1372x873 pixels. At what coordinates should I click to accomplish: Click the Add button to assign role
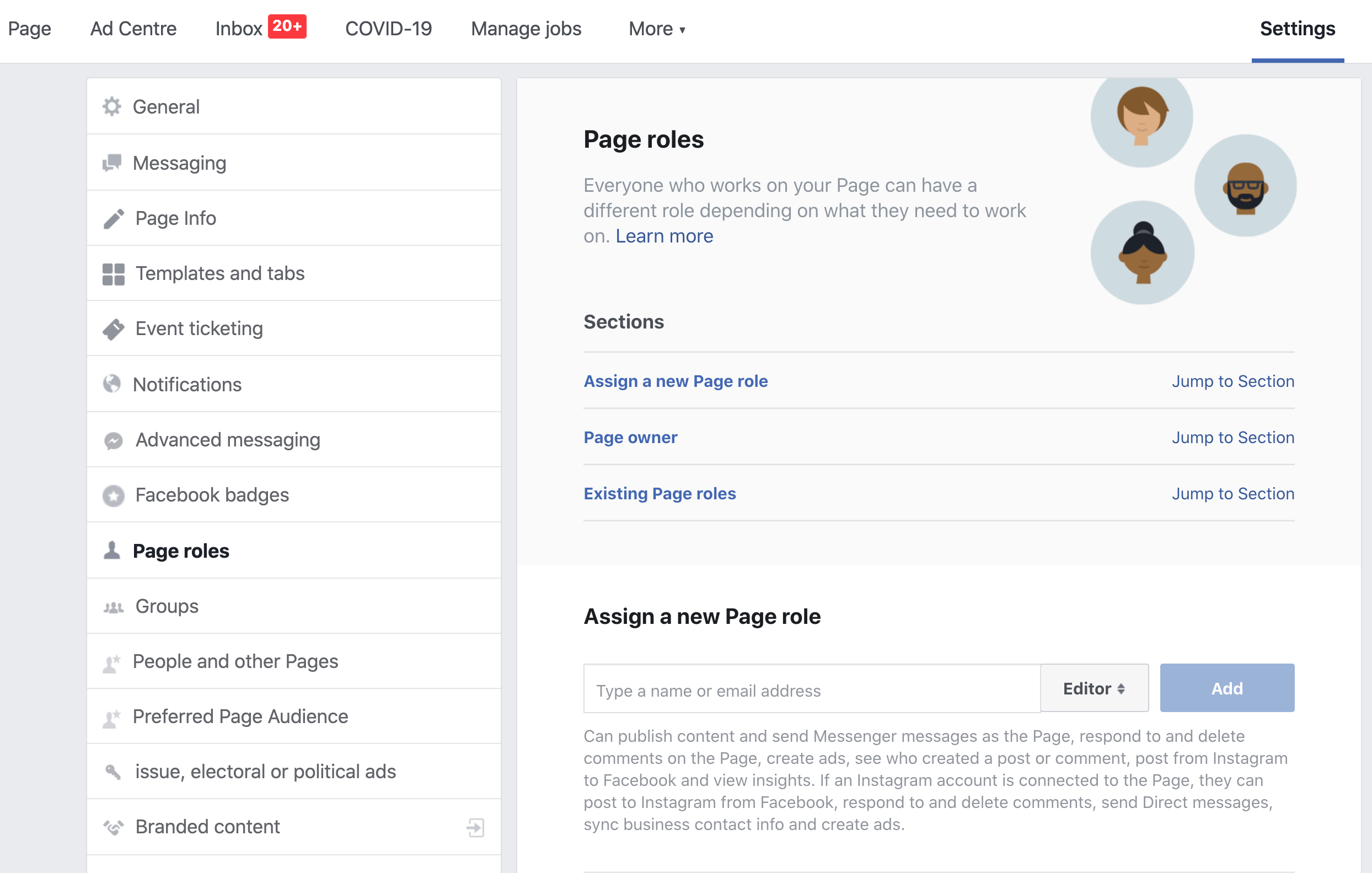click(1226, 688)
